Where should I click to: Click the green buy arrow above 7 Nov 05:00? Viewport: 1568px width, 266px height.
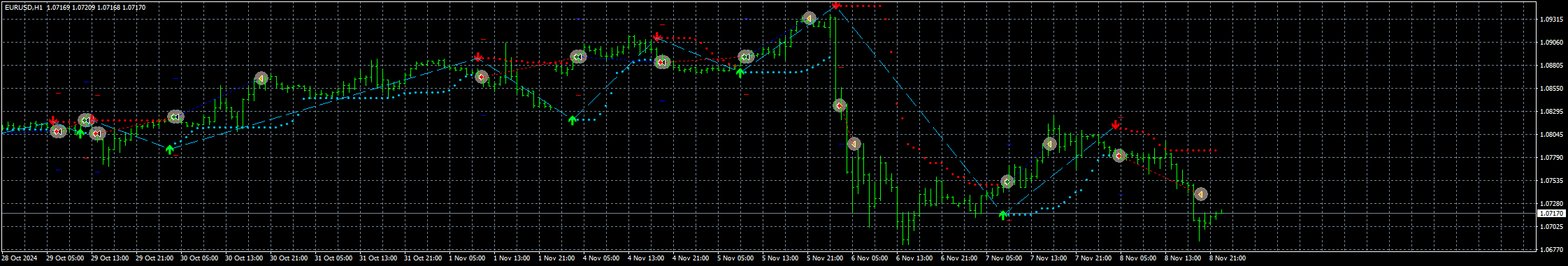click(x=1003, y=215)
